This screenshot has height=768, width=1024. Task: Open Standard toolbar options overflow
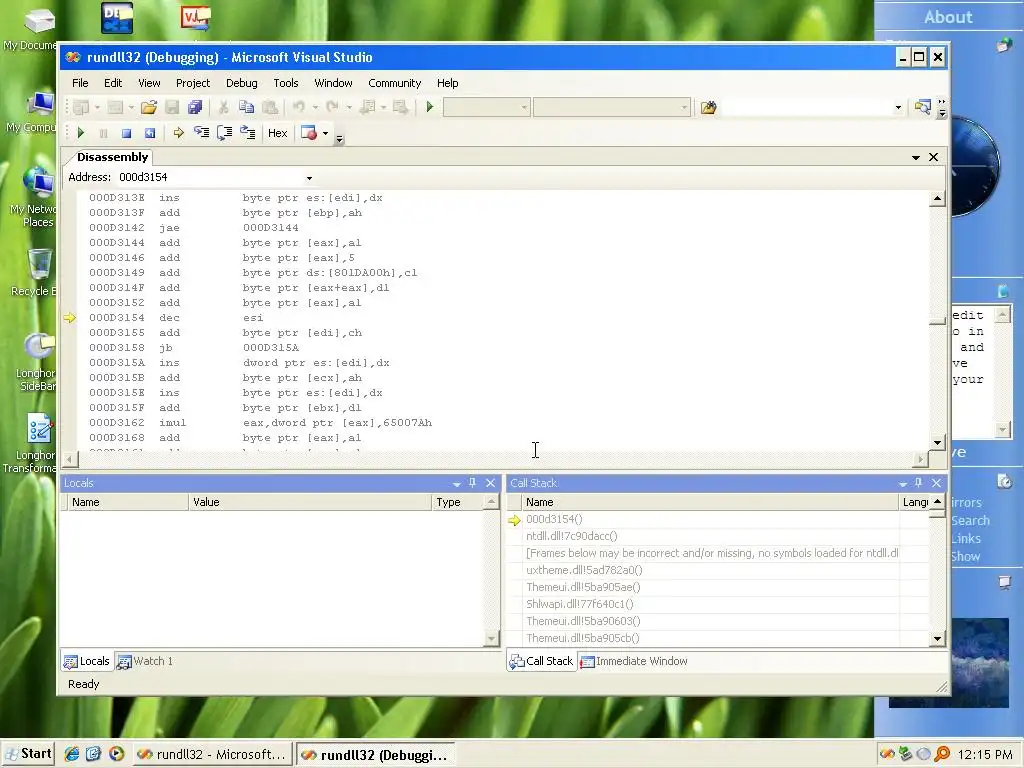coord(942,108)
